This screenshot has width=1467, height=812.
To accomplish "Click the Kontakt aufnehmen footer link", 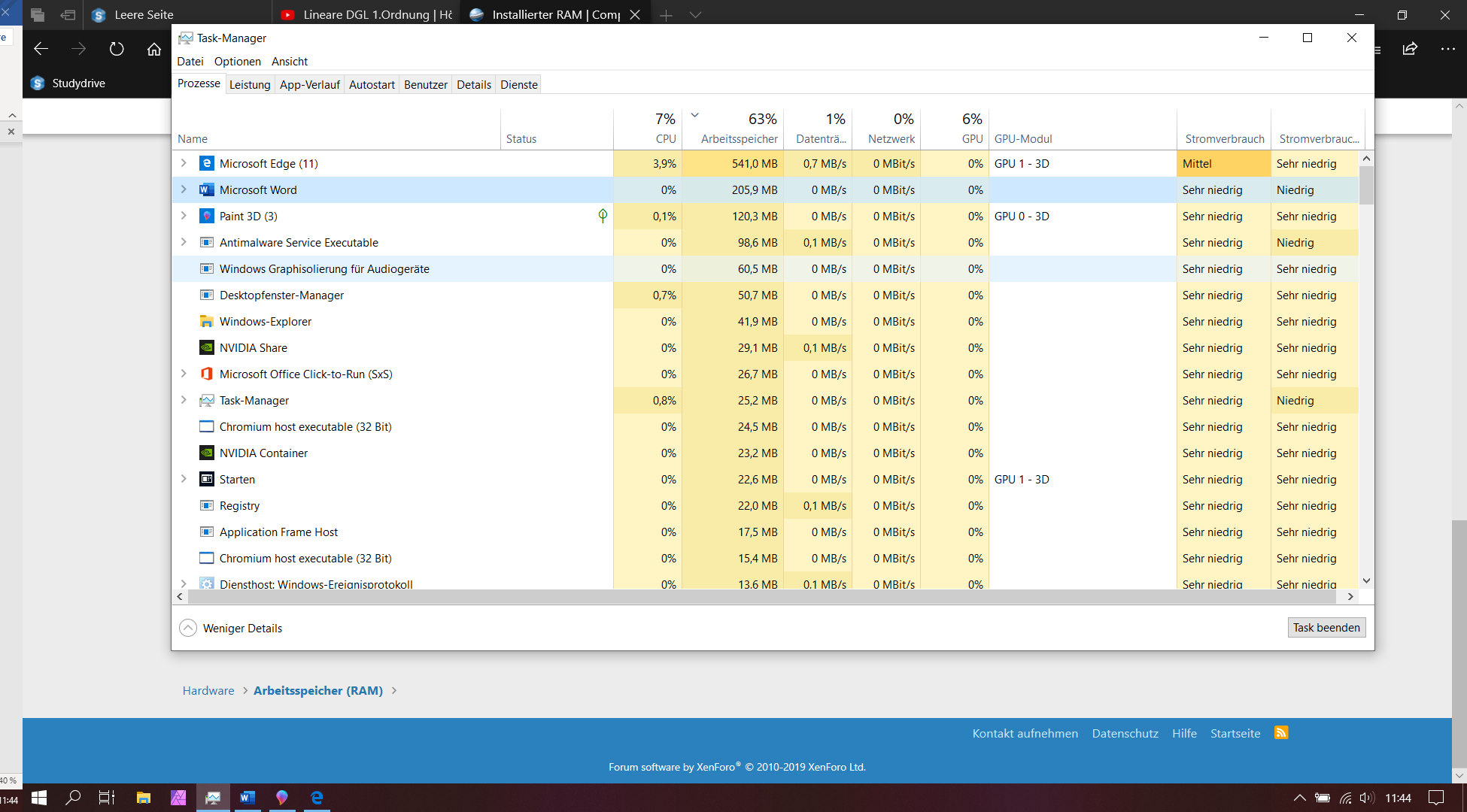I will [1025, 733].
